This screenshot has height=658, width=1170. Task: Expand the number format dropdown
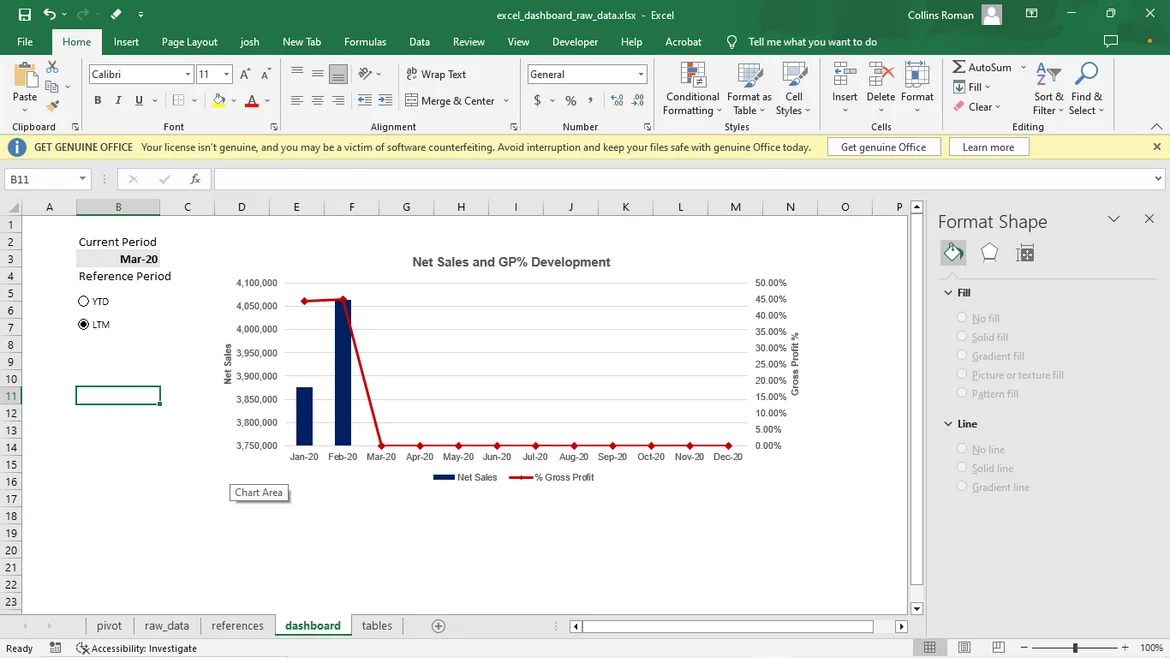click(x=640, y=75)
